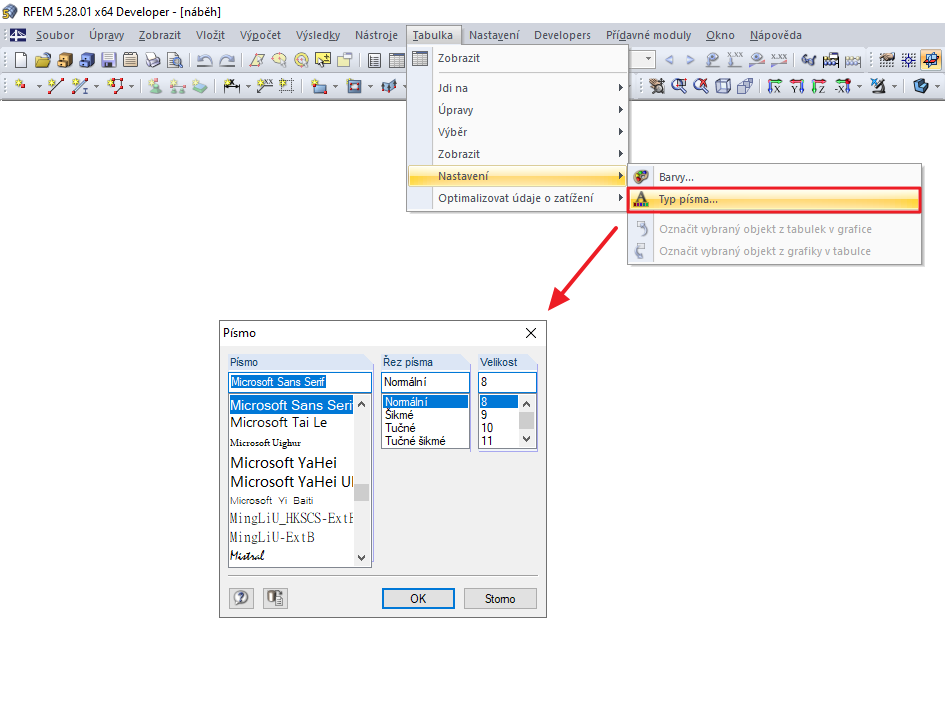This screenshot has height=708, width=945.
Task: Close the Písmo dialog
Action: click(530, 333)
